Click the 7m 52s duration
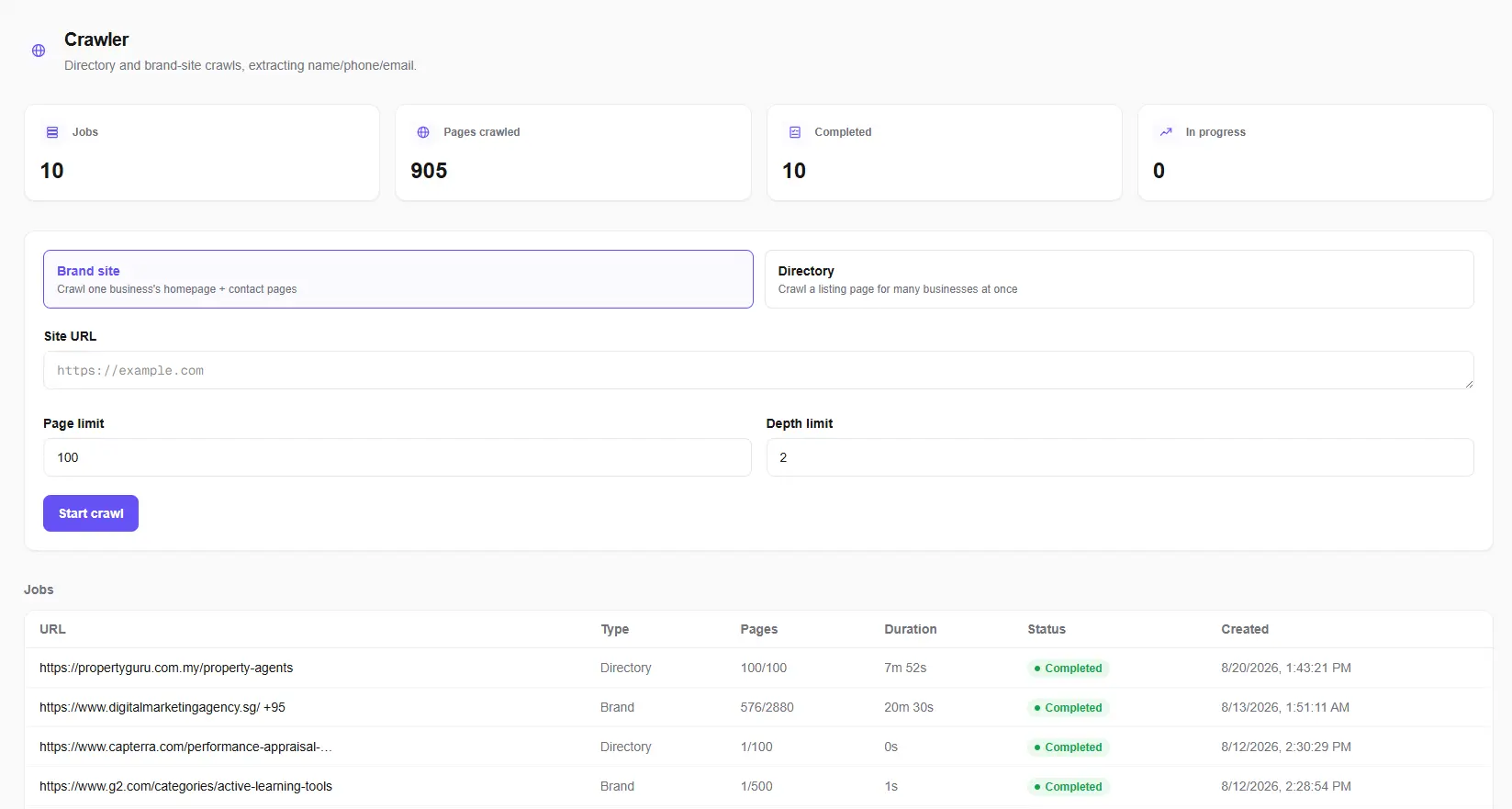The width and height of the screenshot is (1512, 809). click(x=905, y=668)
